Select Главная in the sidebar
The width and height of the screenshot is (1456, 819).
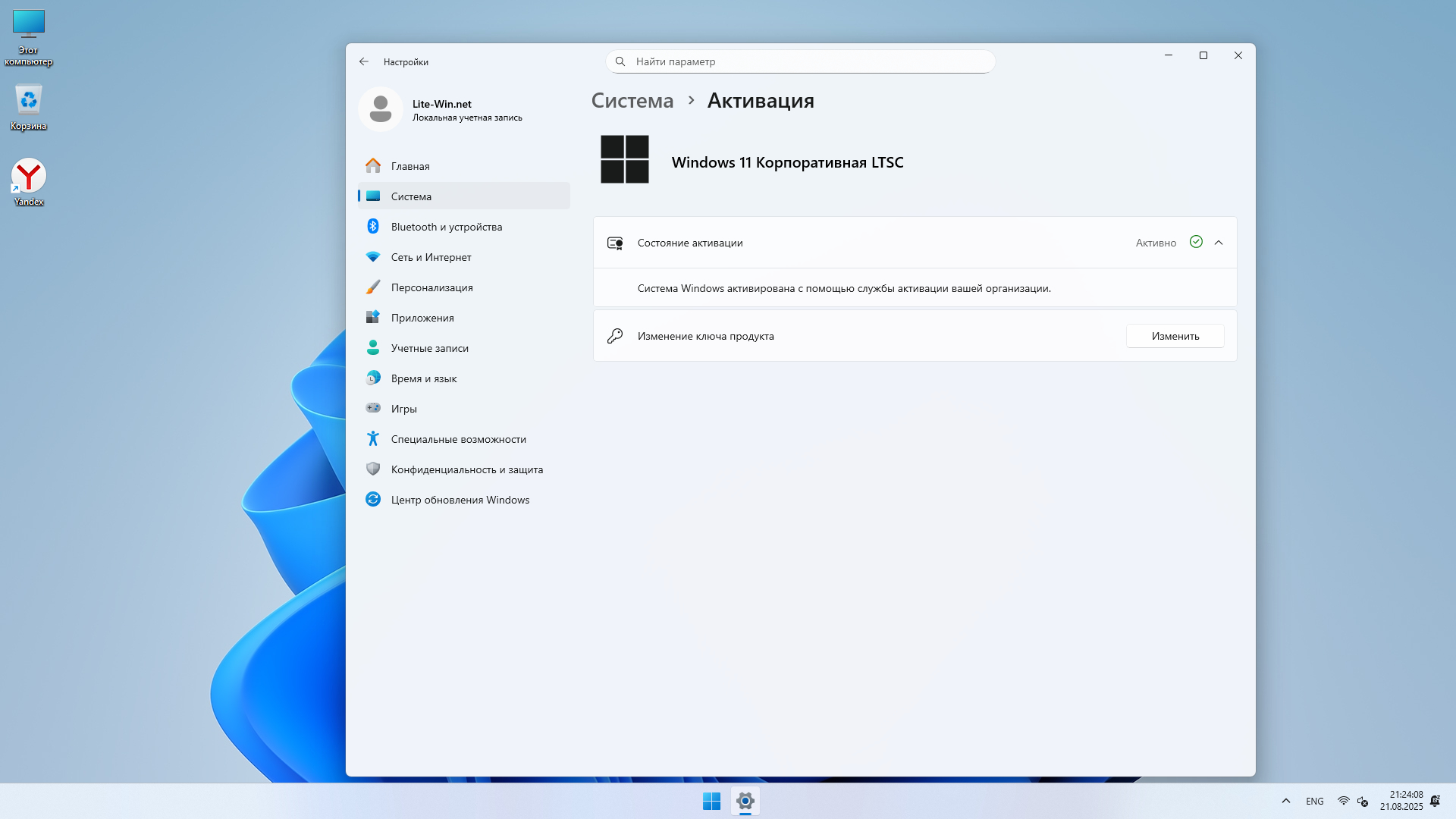pyautogui.click(x=410, y=166)
